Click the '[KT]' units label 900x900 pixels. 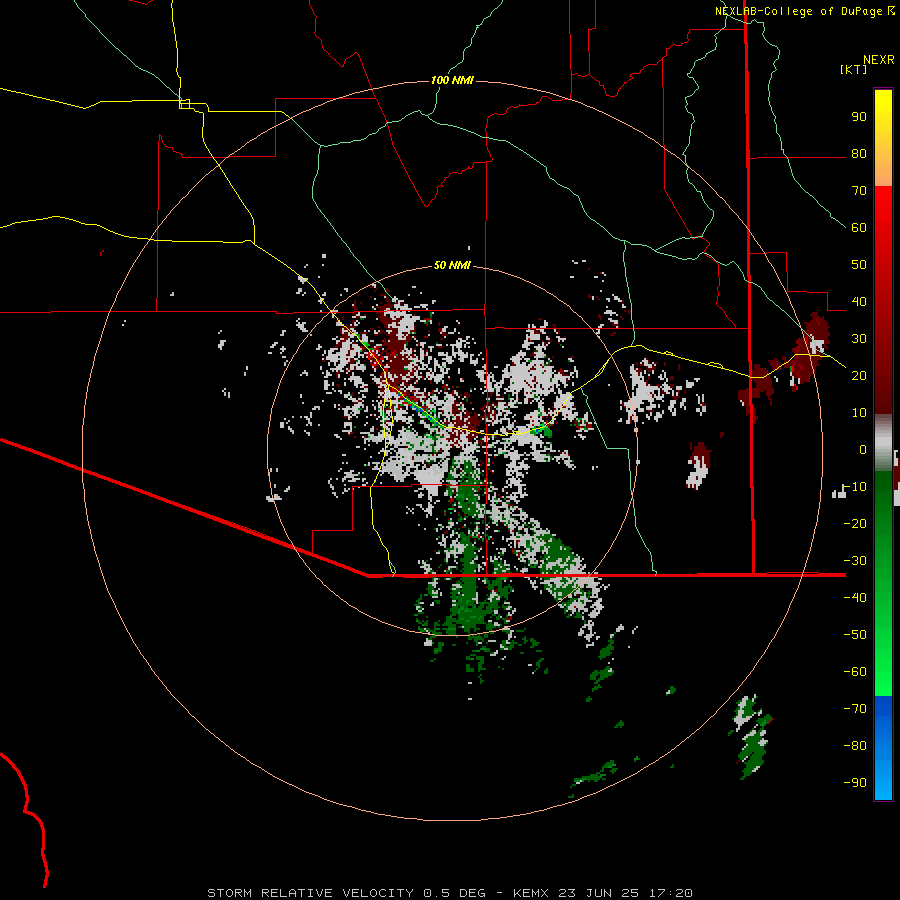coord(853,69)
